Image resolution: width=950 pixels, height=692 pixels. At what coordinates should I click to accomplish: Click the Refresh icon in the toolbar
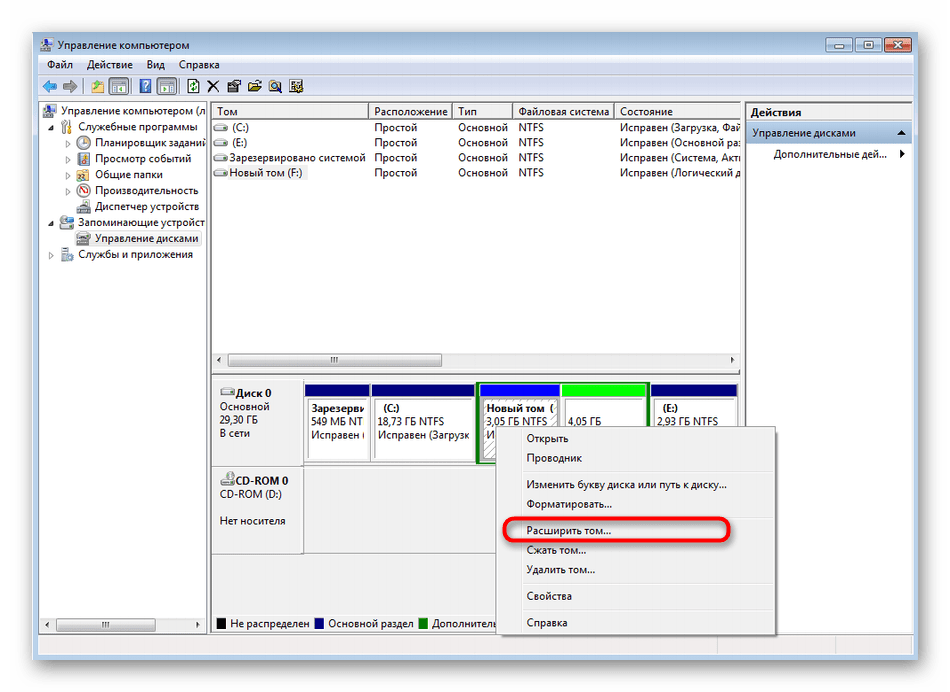tap(193, 86)
